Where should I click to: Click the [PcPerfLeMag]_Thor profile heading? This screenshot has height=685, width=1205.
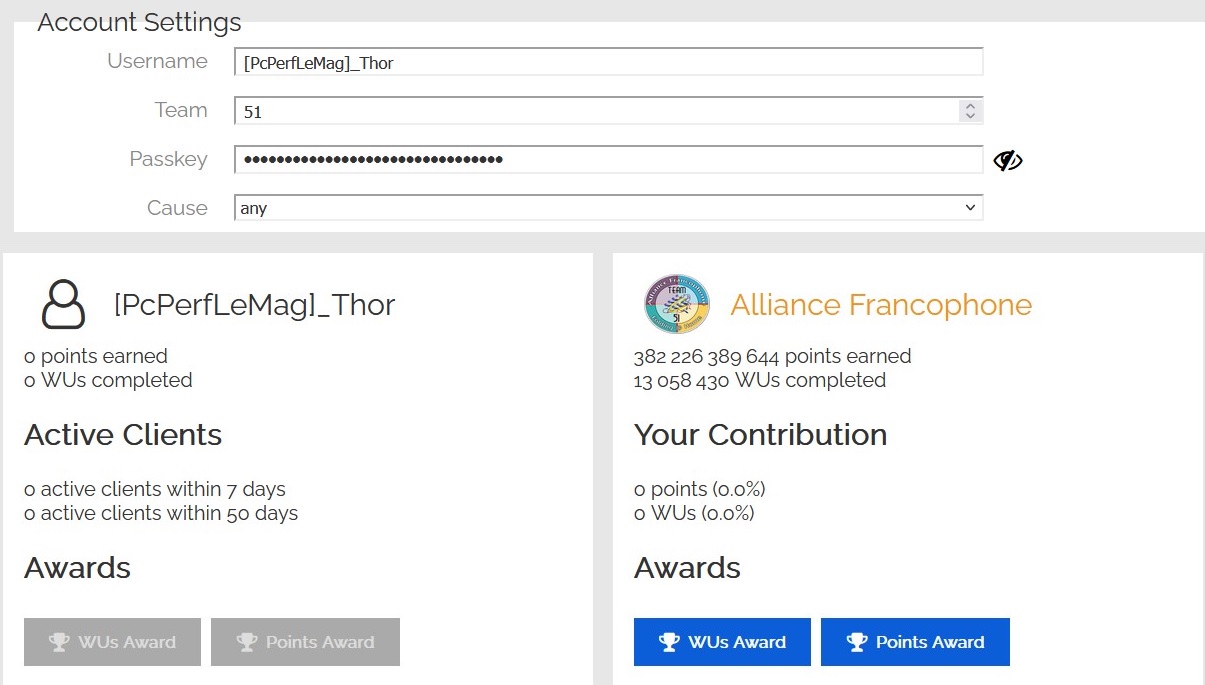pos(255,305)
